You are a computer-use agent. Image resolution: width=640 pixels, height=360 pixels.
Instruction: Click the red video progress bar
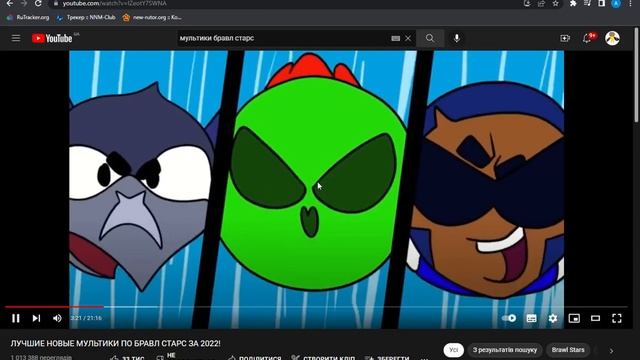coord(54,306)
